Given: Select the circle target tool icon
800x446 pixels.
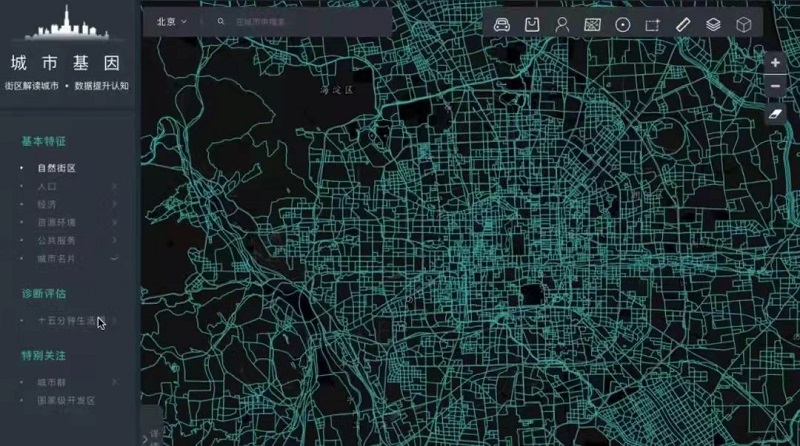Looking at the screenshot, I should click(x=622, y=24).
